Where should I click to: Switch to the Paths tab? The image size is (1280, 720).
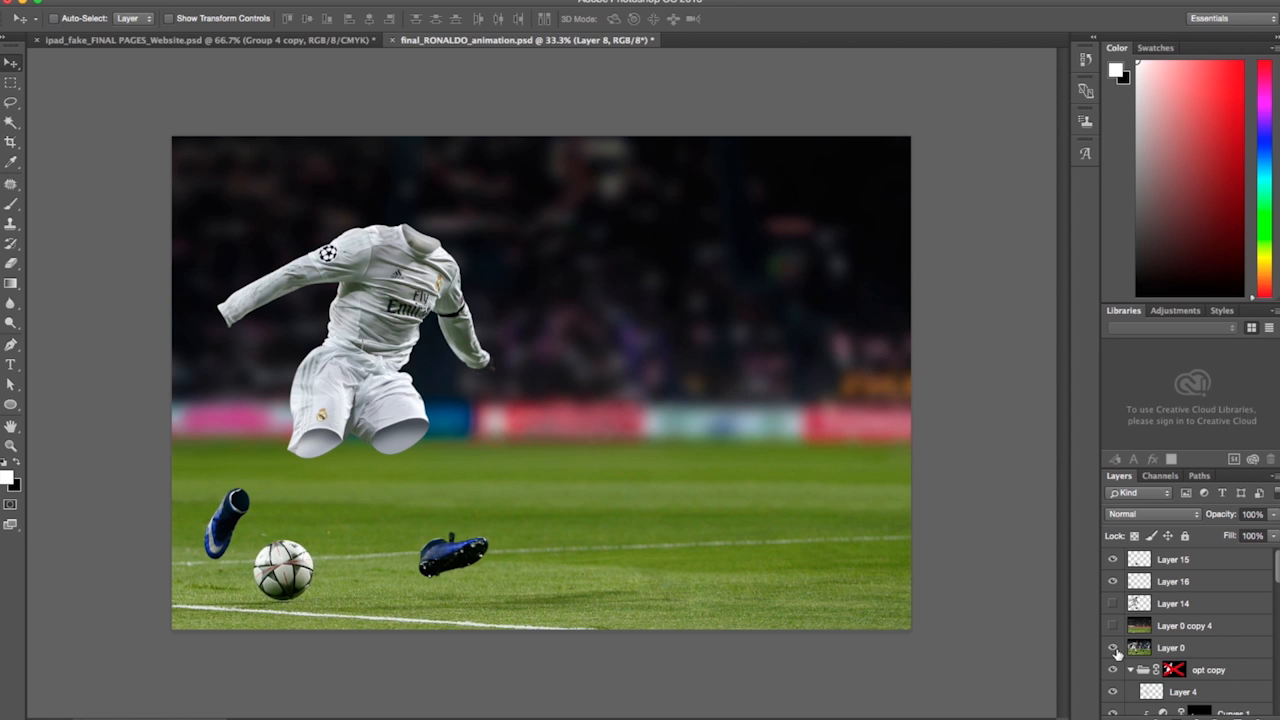point(1199,476)
